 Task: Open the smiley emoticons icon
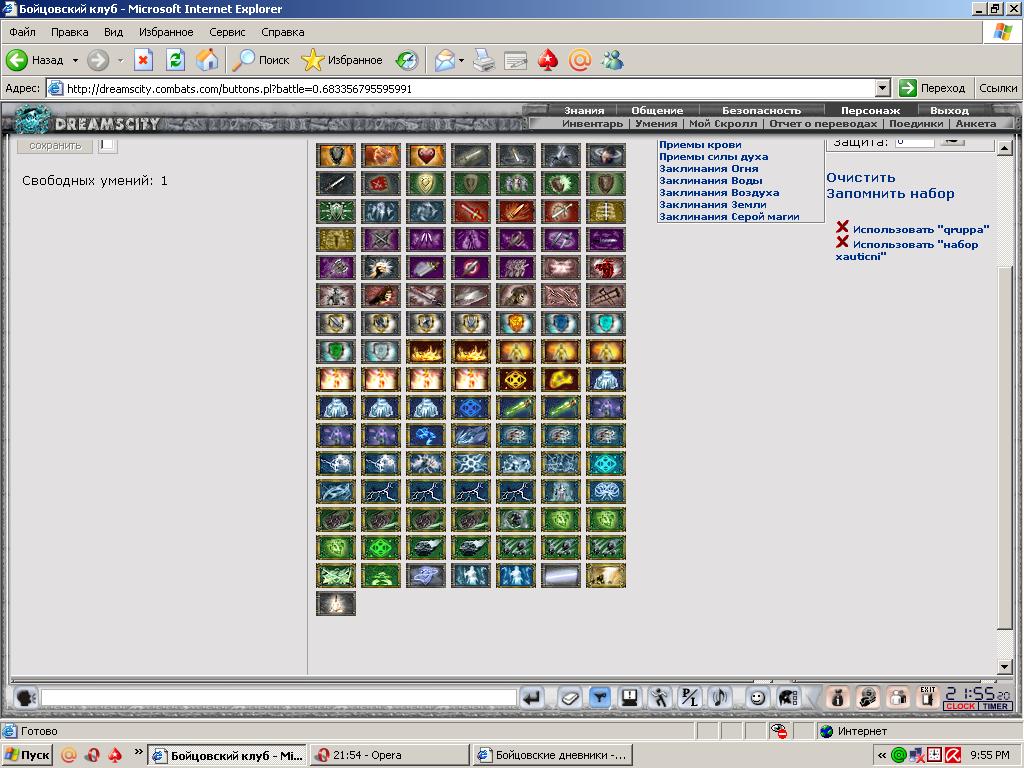[x=758, y=698]
